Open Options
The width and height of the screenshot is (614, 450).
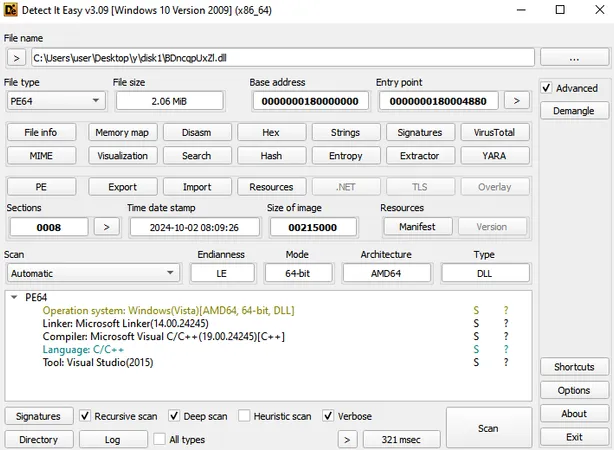pyautogui.click(x=574, y=390)
